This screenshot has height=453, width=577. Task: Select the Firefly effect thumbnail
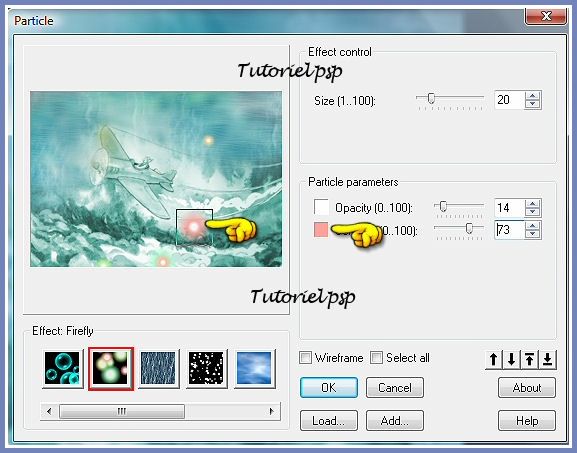[x=111, y=368]
